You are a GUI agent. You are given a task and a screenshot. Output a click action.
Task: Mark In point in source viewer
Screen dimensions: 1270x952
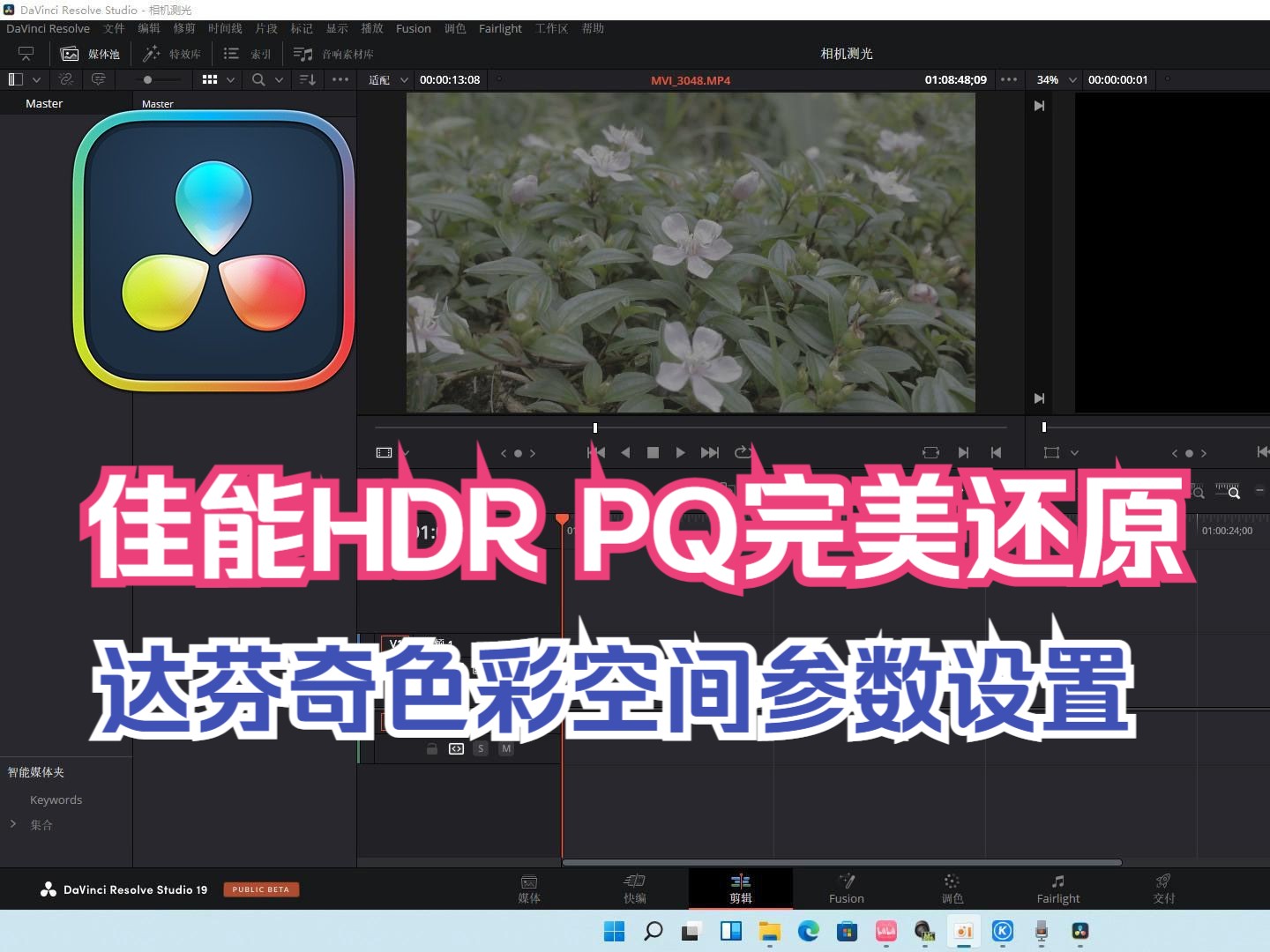[963, 452]
